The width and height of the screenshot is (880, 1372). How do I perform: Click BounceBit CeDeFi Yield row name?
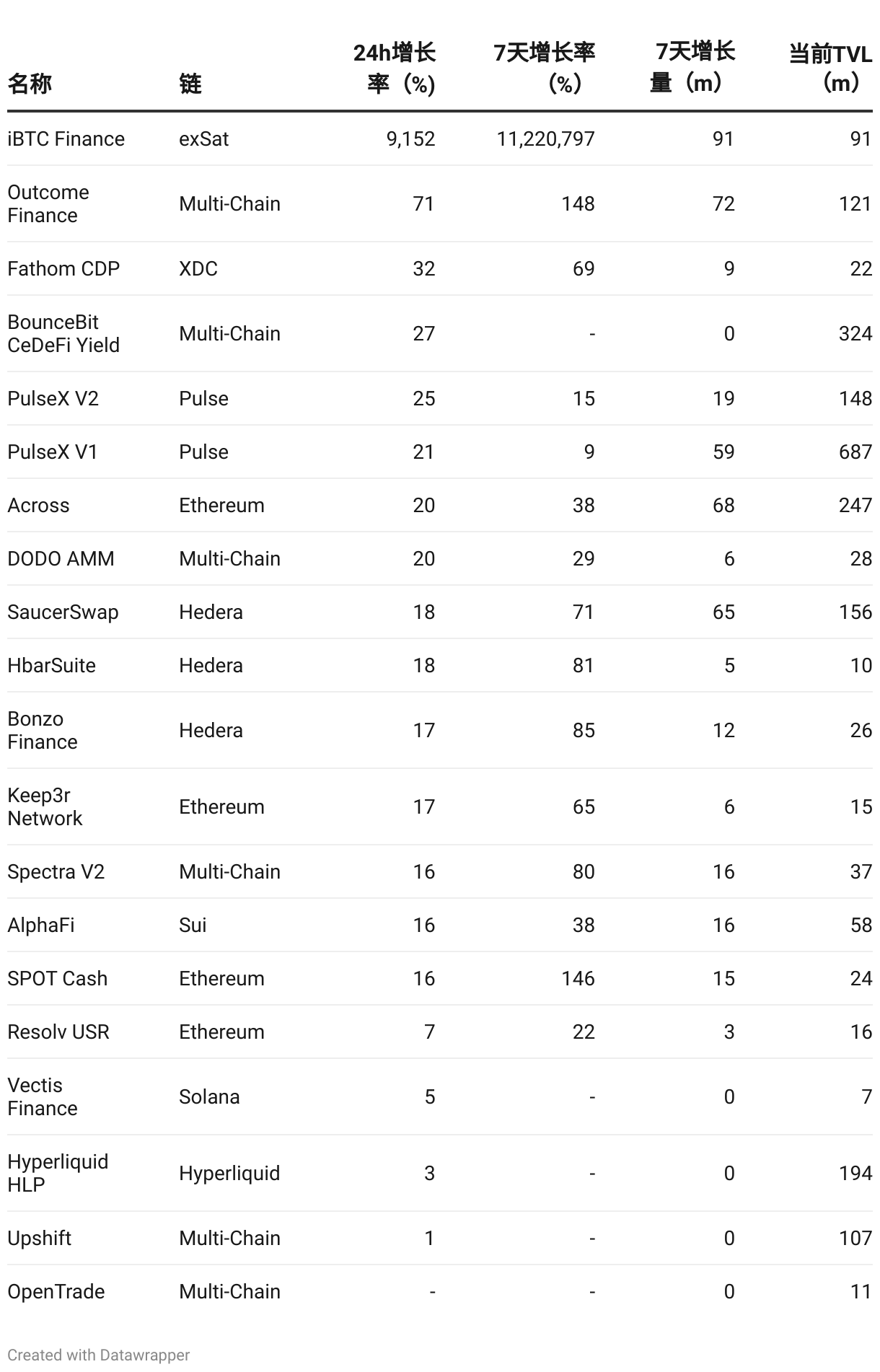point(63,333)
